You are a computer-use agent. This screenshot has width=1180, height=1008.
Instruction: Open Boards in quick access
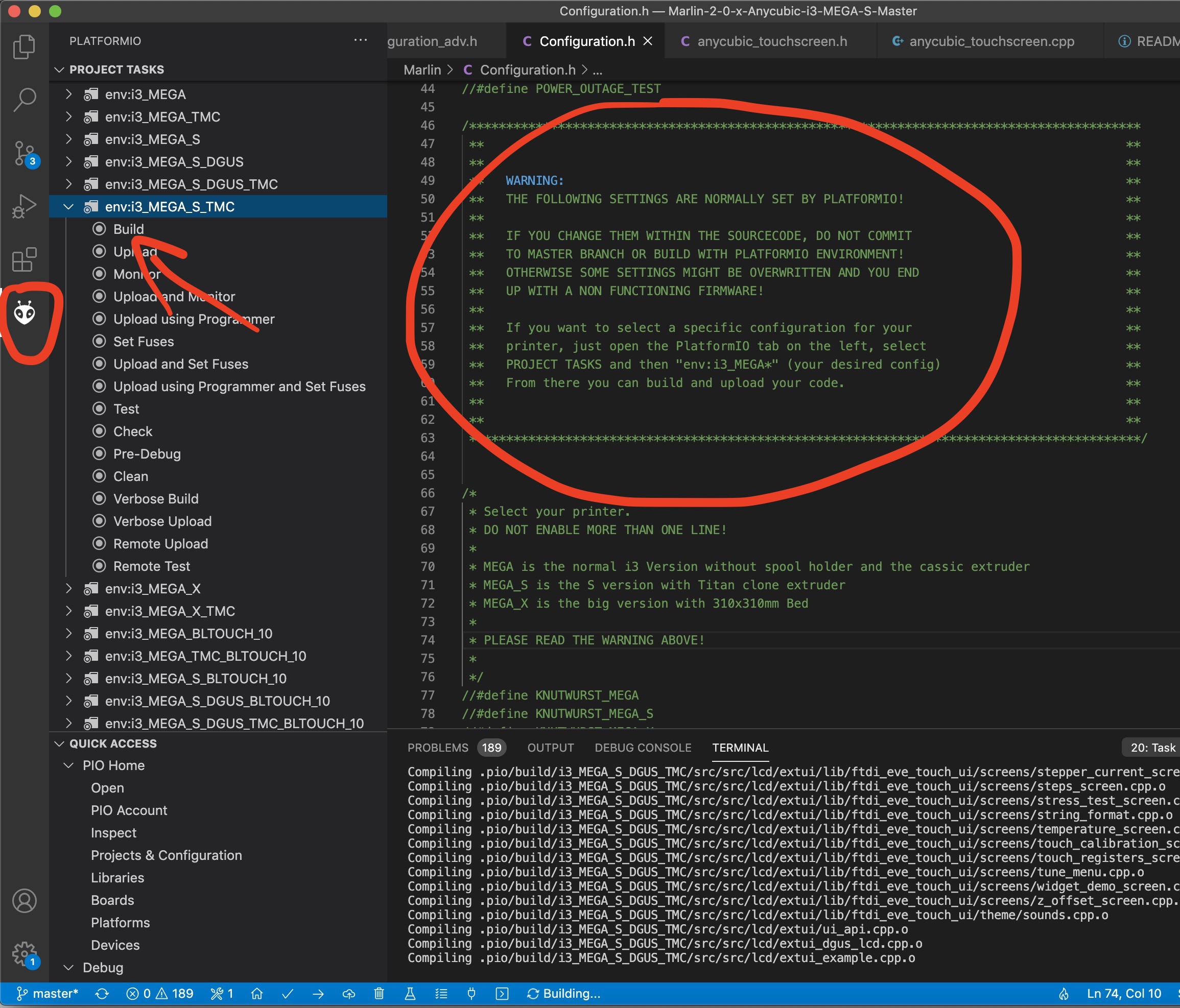112,900
